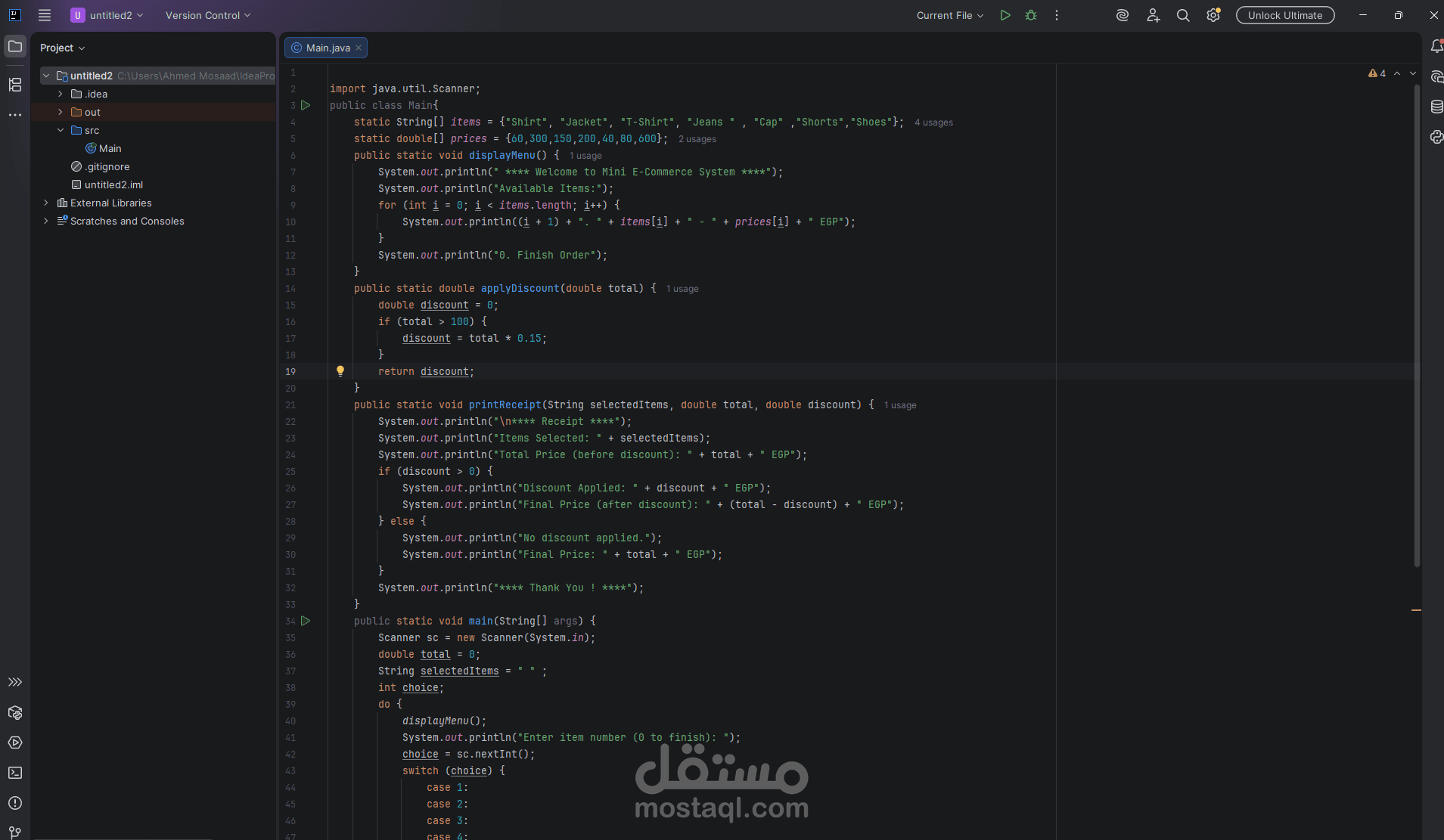This screenshot has height=840, width=1444.
Task: Expand External Libraries node
Action: tap(46, 203)
